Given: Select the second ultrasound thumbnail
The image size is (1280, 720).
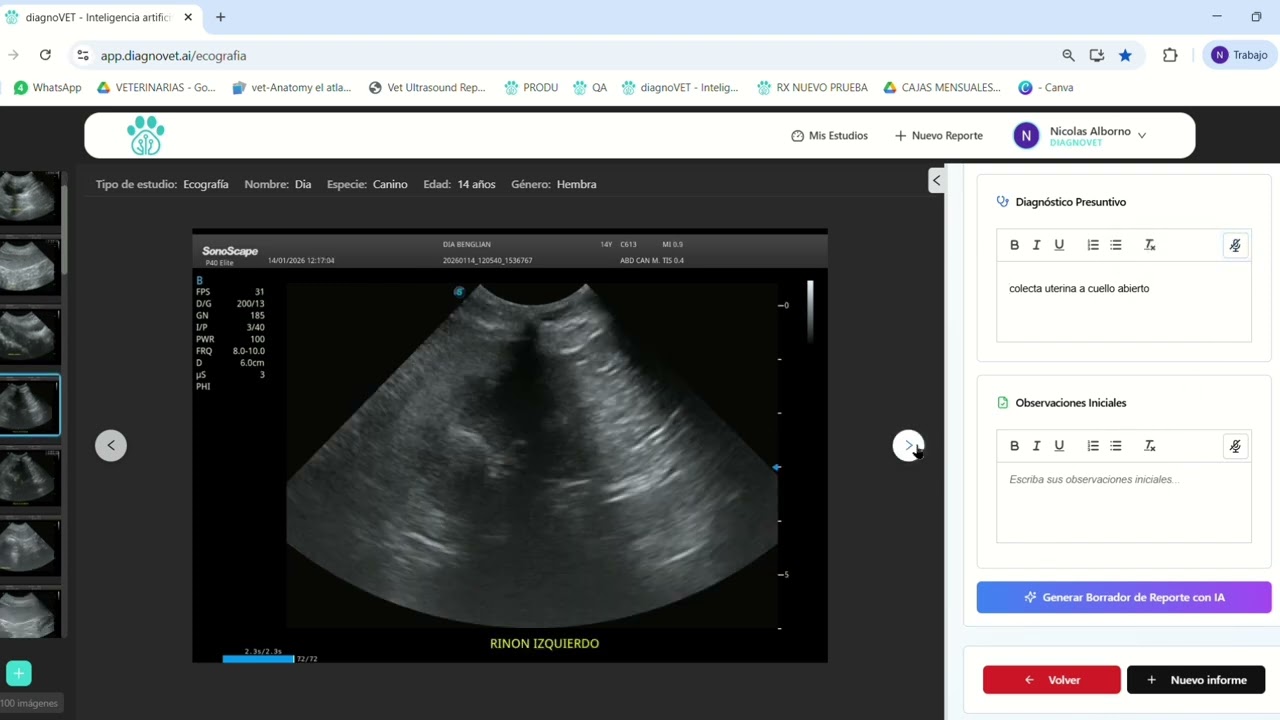Looking at the screenshot, I should click(x=29, y=266).
